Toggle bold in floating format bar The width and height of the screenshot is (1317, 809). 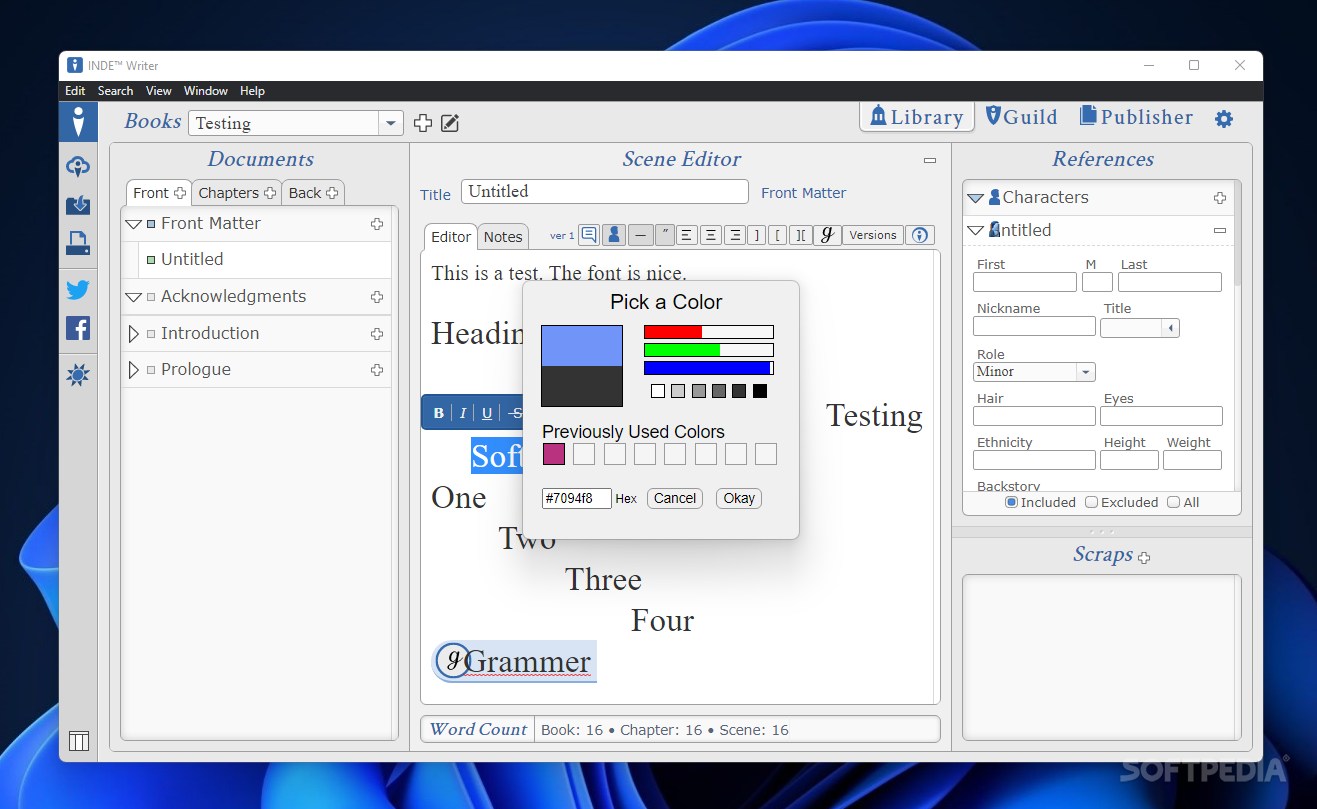tap(439, 413)
